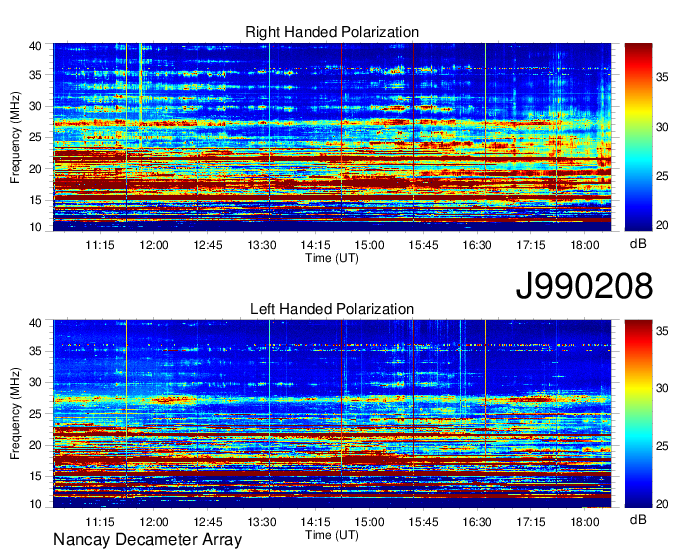This screenshot has width=680, height=552.
Task: Click 35 dB tick on Right Handed colorbar
Action: coord(662,77)
